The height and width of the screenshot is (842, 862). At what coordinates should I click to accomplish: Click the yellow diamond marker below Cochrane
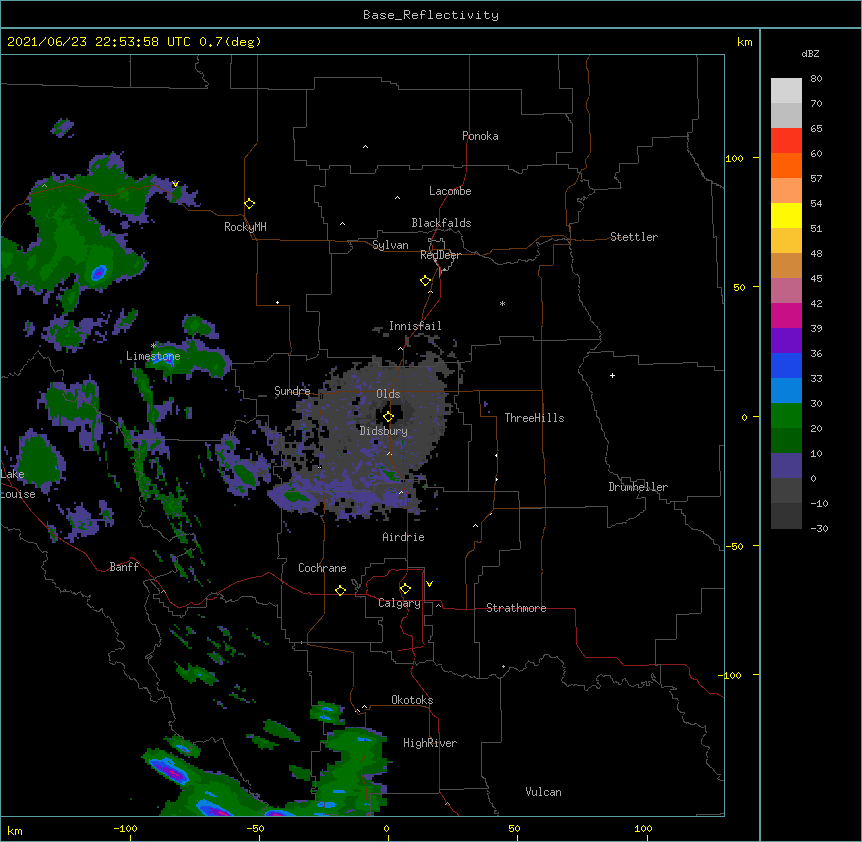click(x=340, y=590)
